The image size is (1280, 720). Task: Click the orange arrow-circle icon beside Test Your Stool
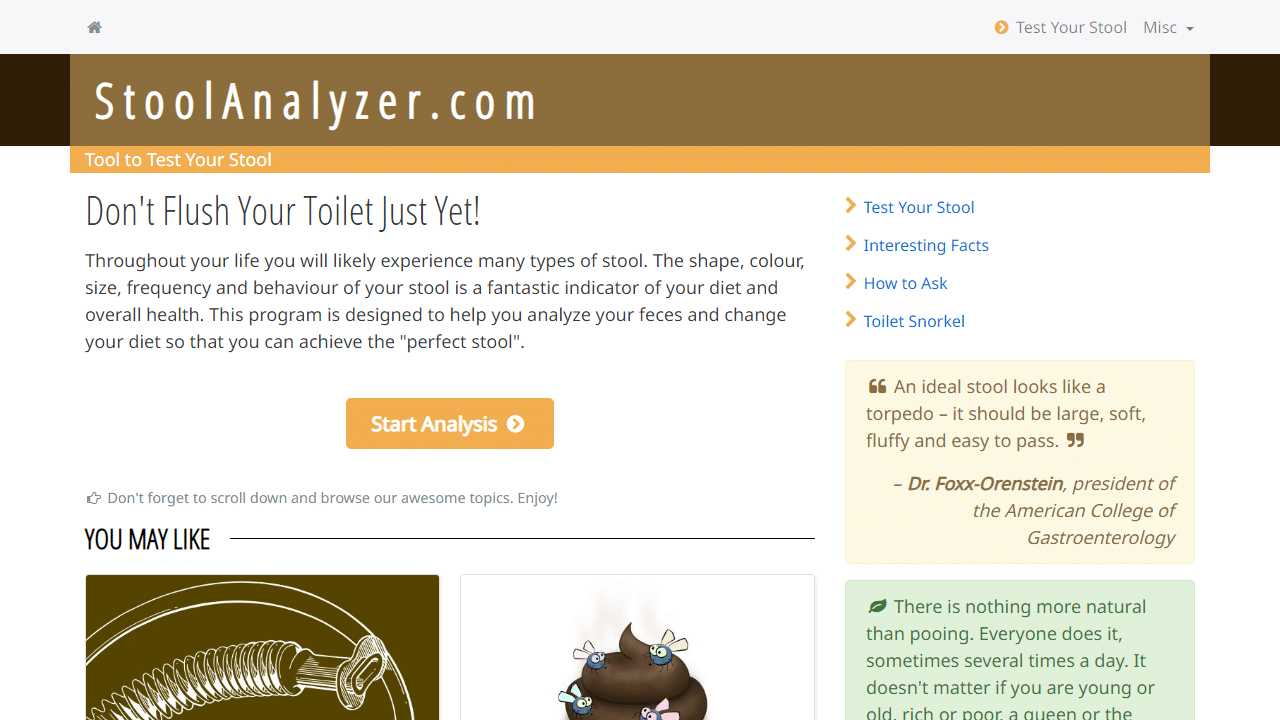[1001, 27]
